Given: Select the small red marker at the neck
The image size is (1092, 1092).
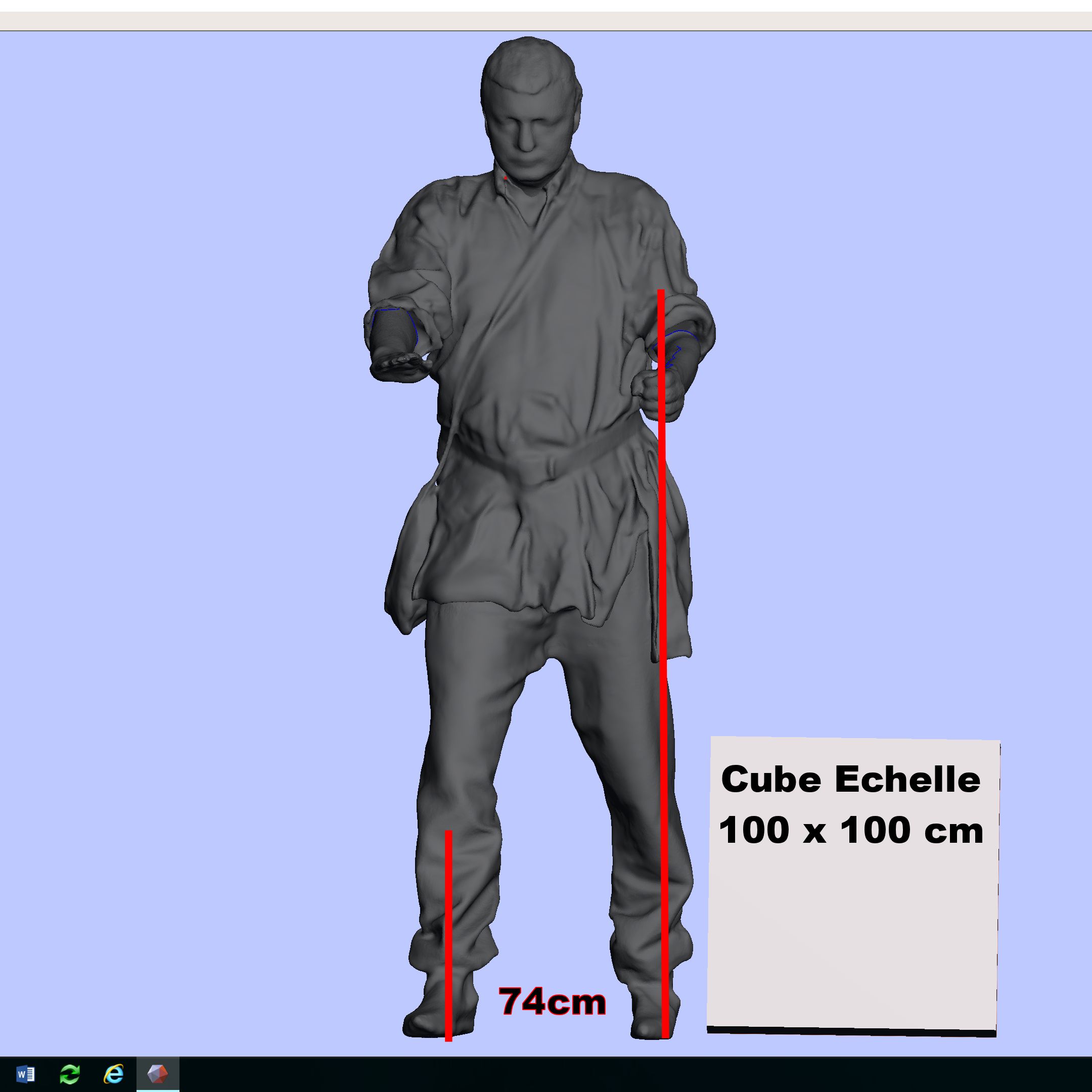Looking at the screenshot, I should tap(506, 178).
